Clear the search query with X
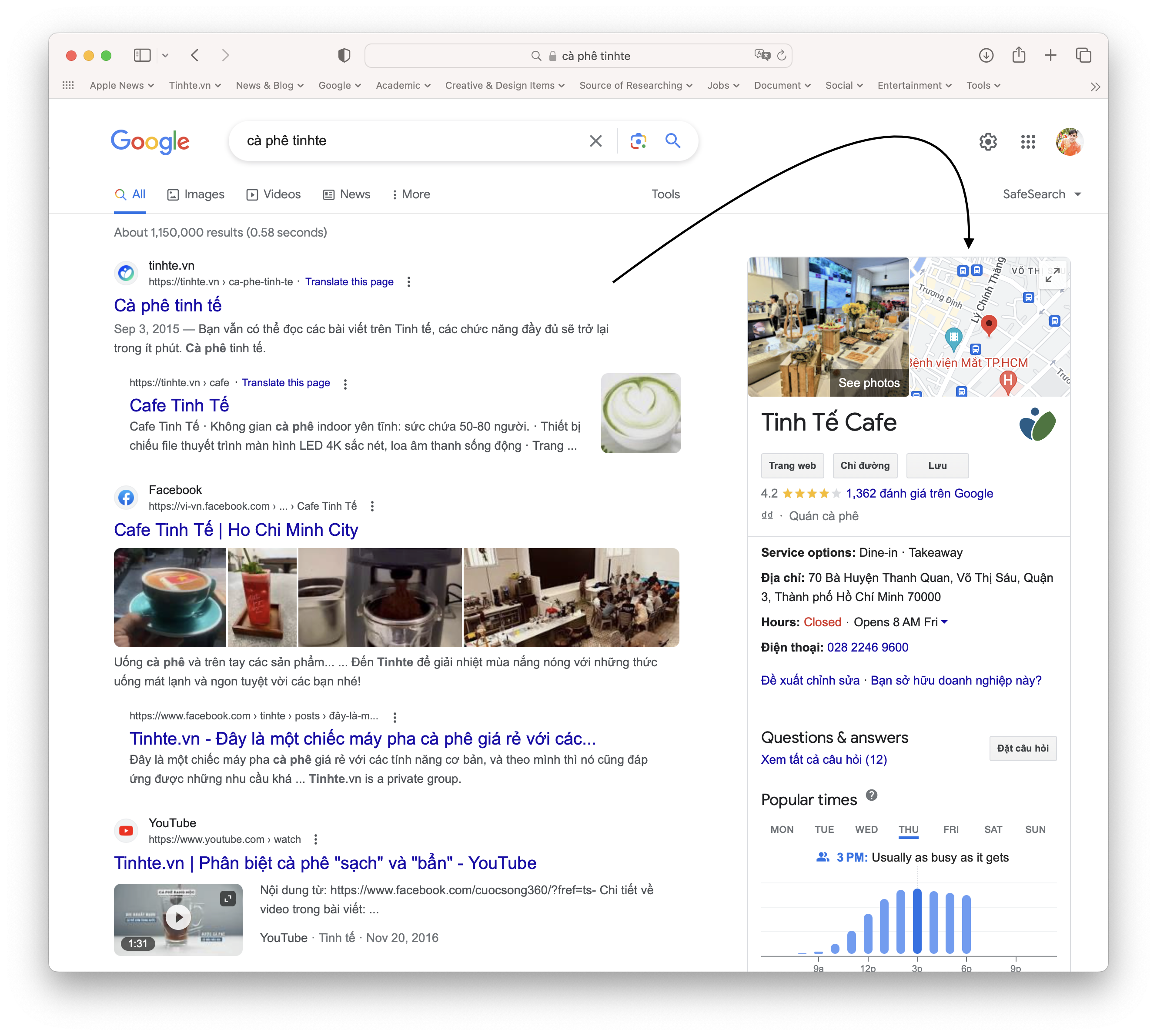This screenshot has width=1157, height=1036. coord(595,140)
